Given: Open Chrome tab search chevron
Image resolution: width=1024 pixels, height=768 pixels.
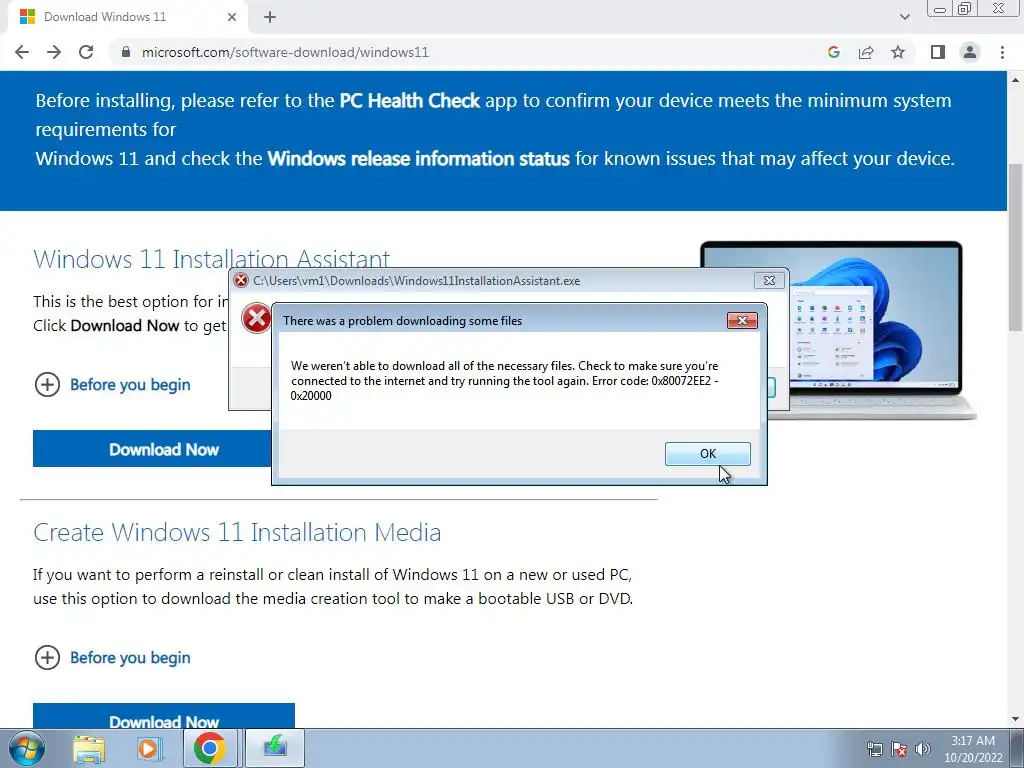Looking at the screenshot, I should coord(904,17).
